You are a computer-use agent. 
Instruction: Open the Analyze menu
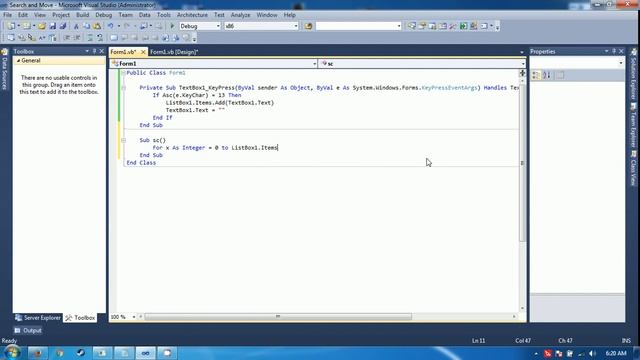(x=240, y=15)
